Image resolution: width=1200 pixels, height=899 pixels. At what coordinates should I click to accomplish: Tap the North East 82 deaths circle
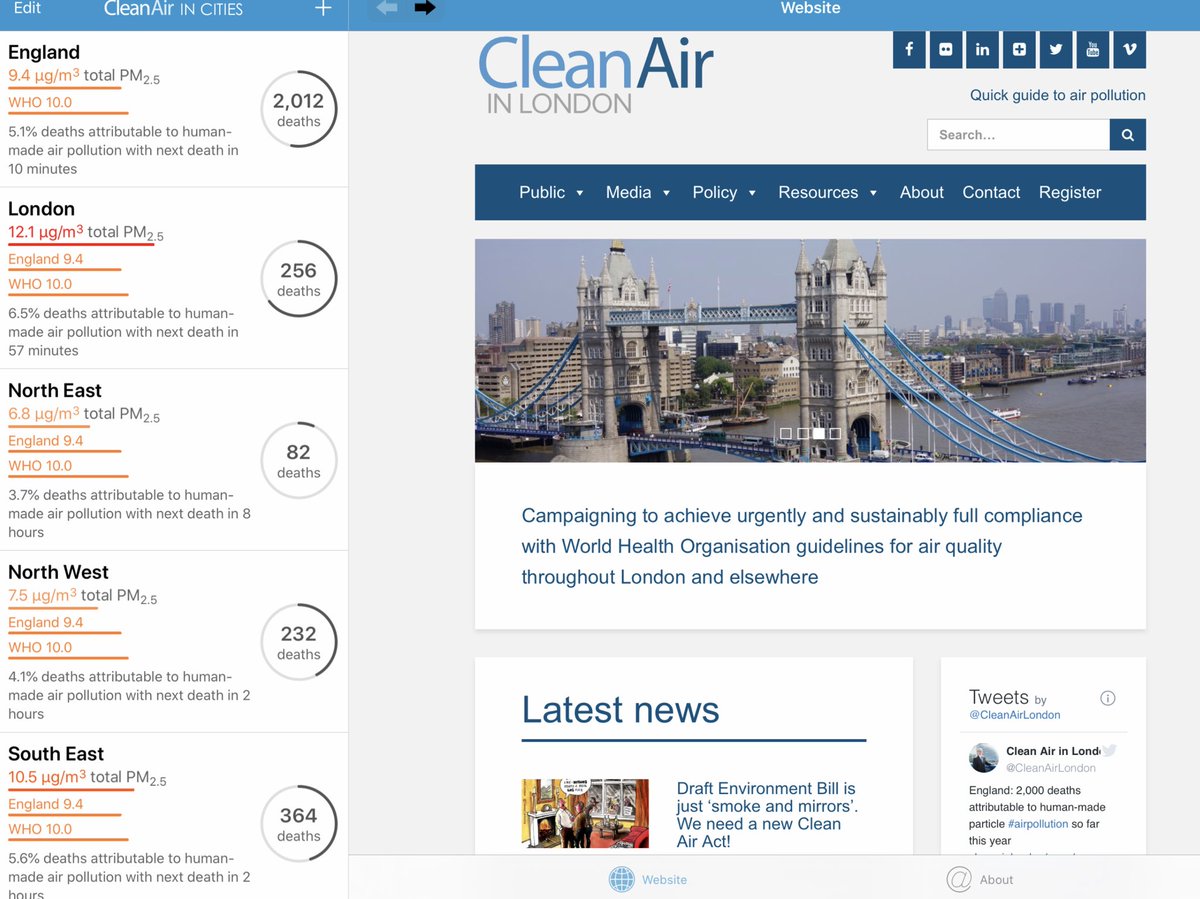298,461
